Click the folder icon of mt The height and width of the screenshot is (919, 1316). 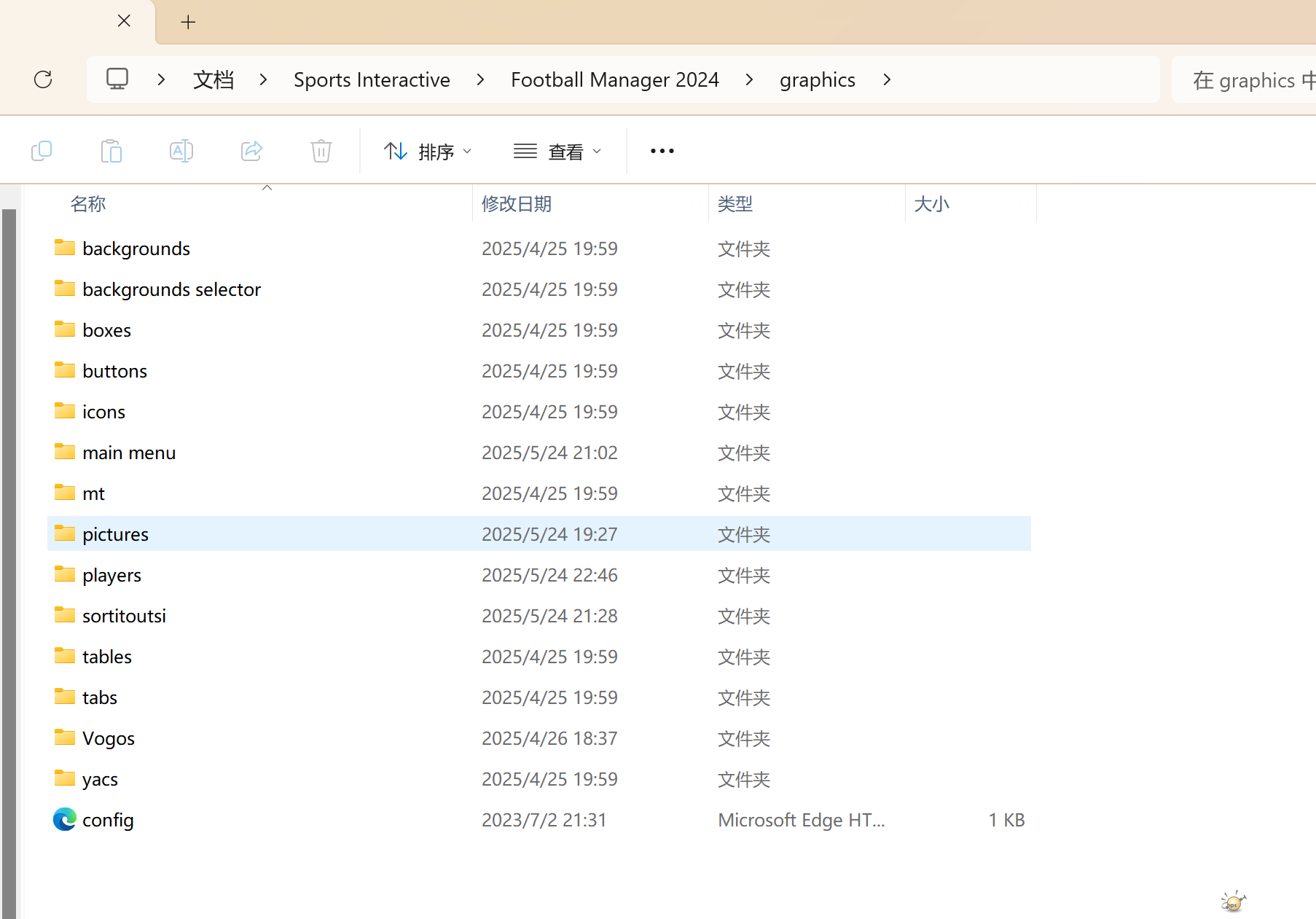click(65, 493)
